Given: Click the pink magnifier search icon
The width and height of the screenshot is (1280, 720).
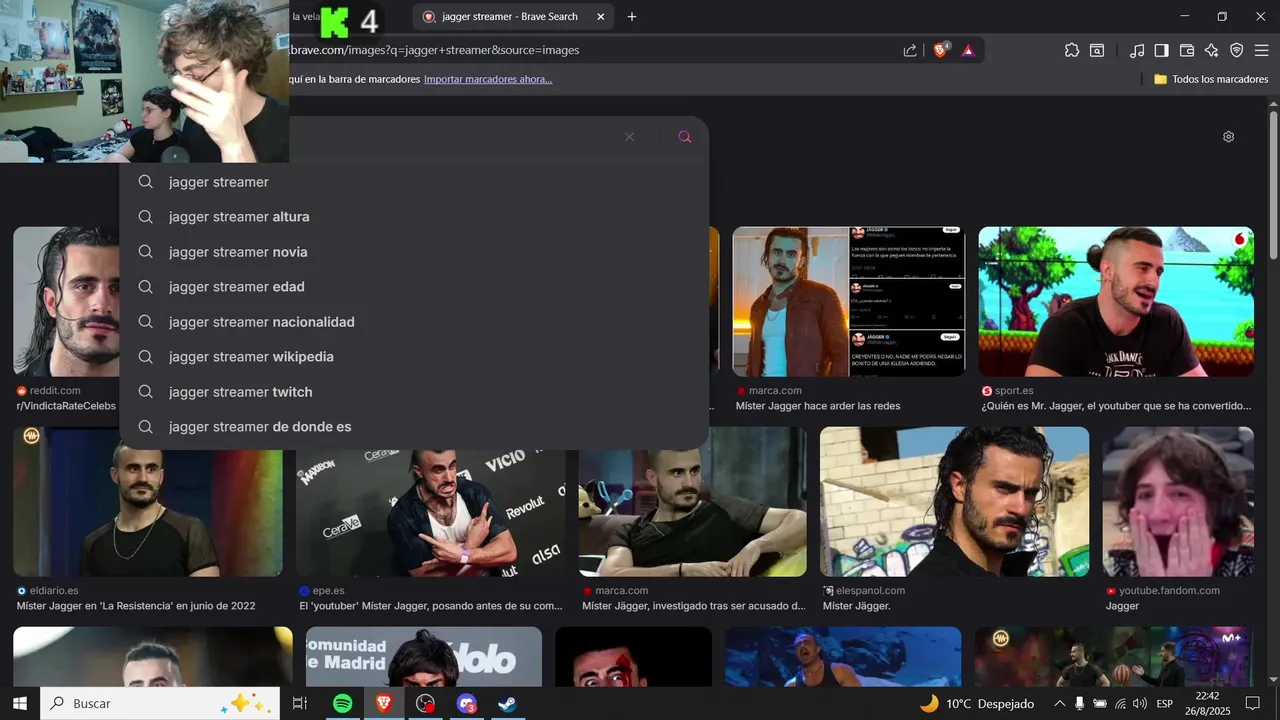Looking at the screenshot, I should (x=685, y=137).
